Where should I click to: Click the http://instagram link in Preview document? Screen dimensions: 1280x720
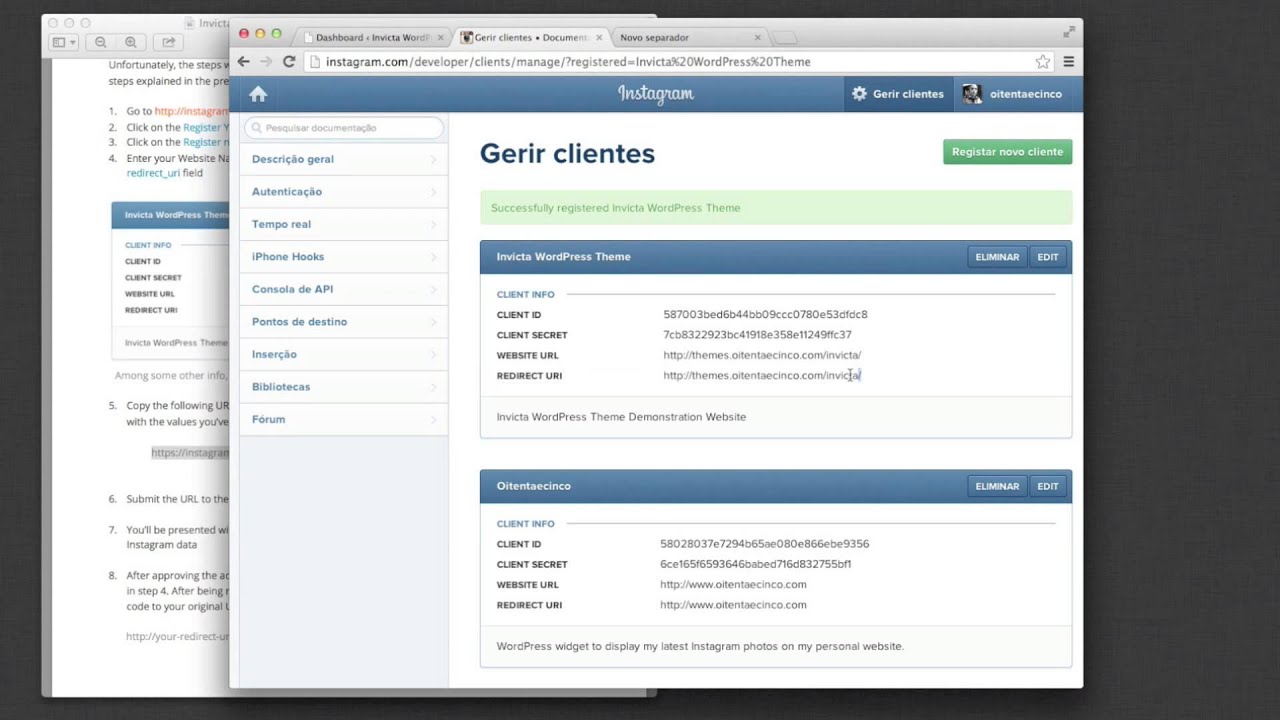pos(191,111)
